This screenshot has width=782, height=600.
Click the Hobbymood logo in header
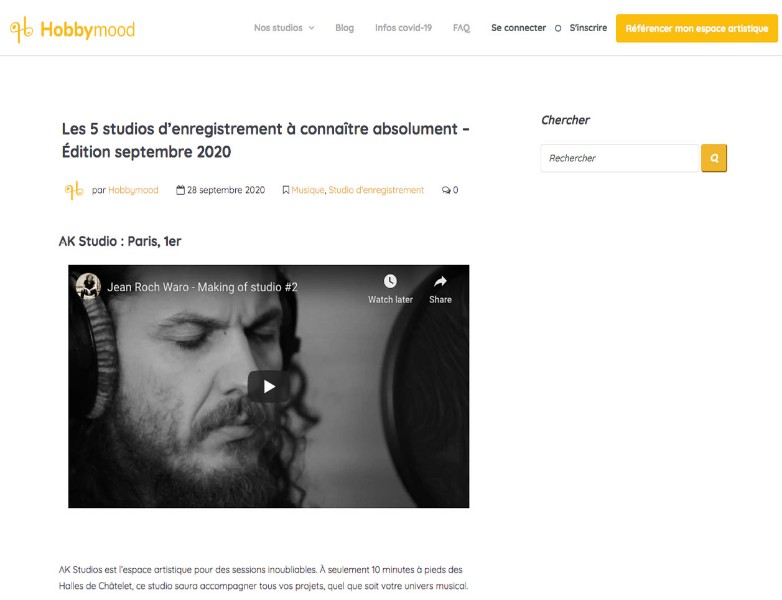pos(72,29)
